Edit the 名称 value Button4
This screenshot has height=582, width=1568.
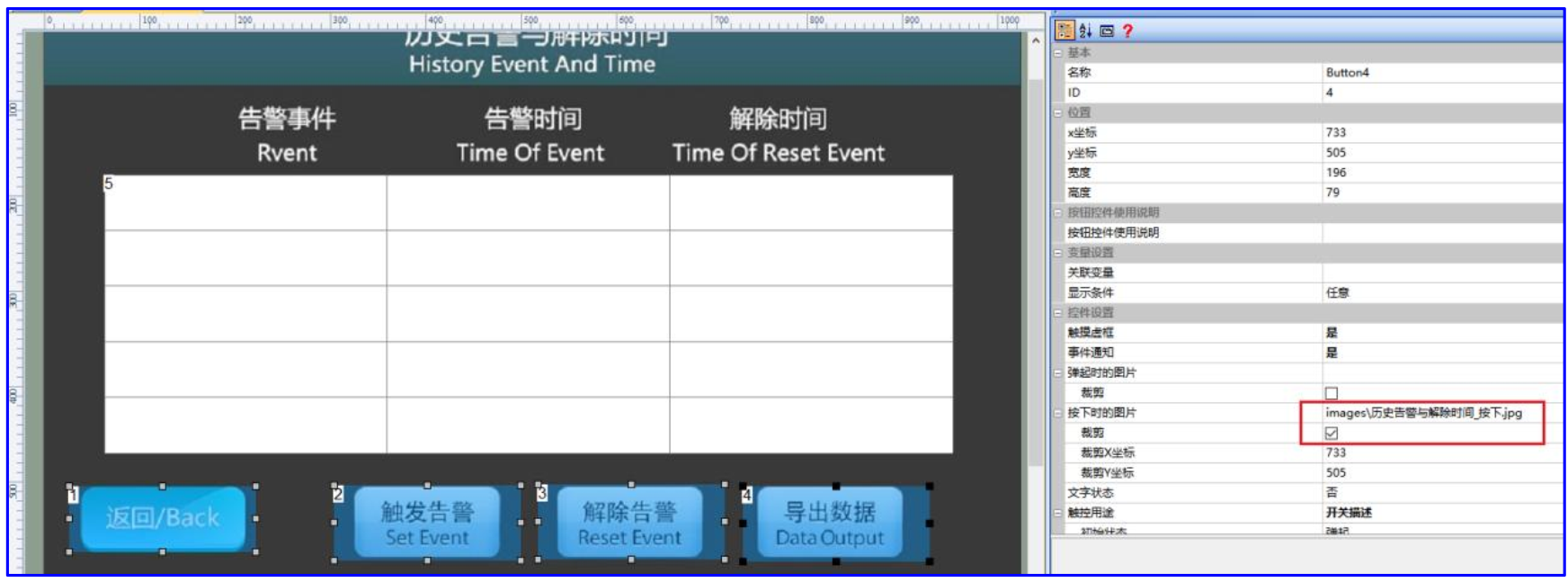click(1442, 73)
